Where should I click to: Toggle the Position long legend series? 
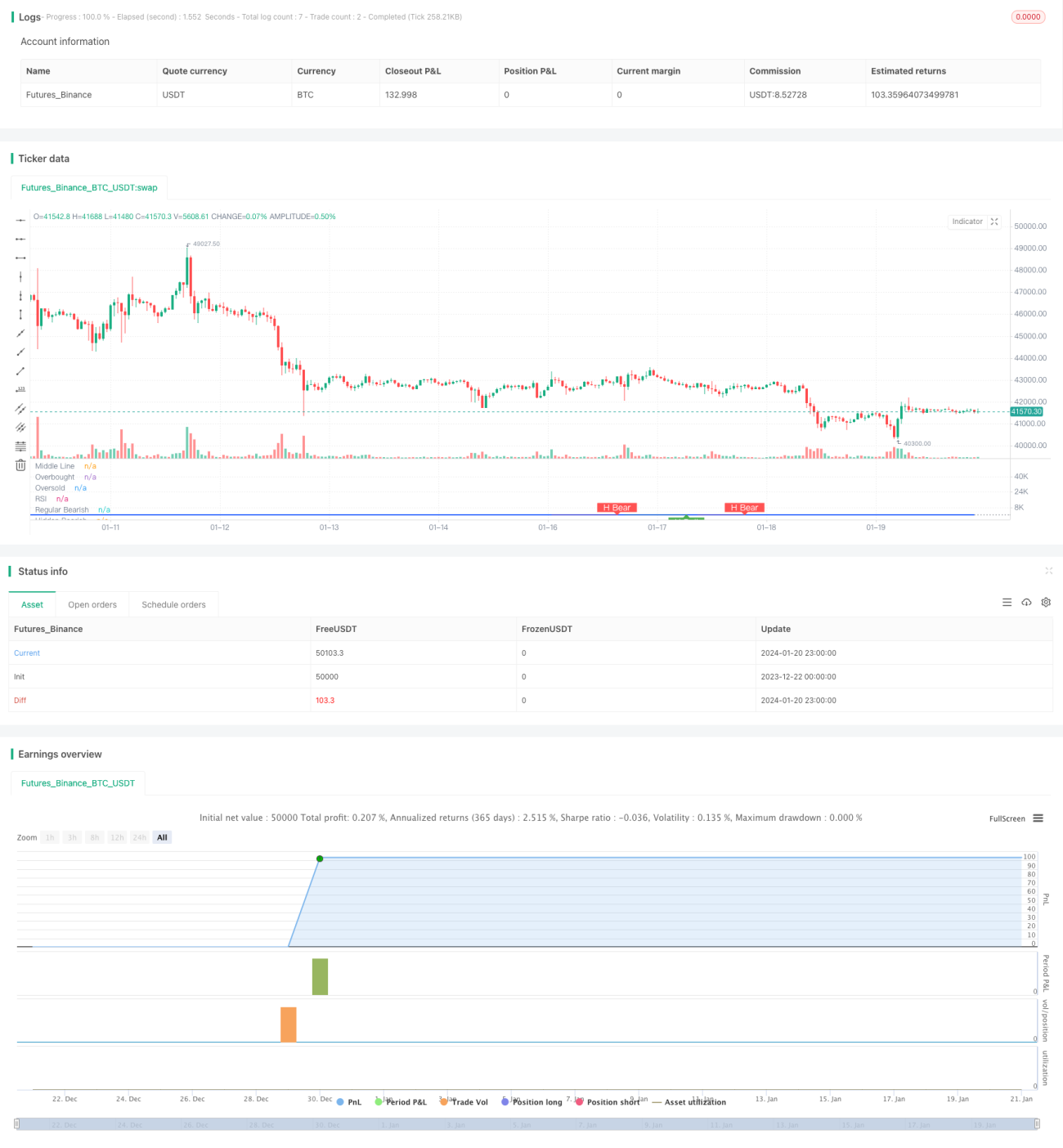pyautogui.click(x=531, y=1102)
